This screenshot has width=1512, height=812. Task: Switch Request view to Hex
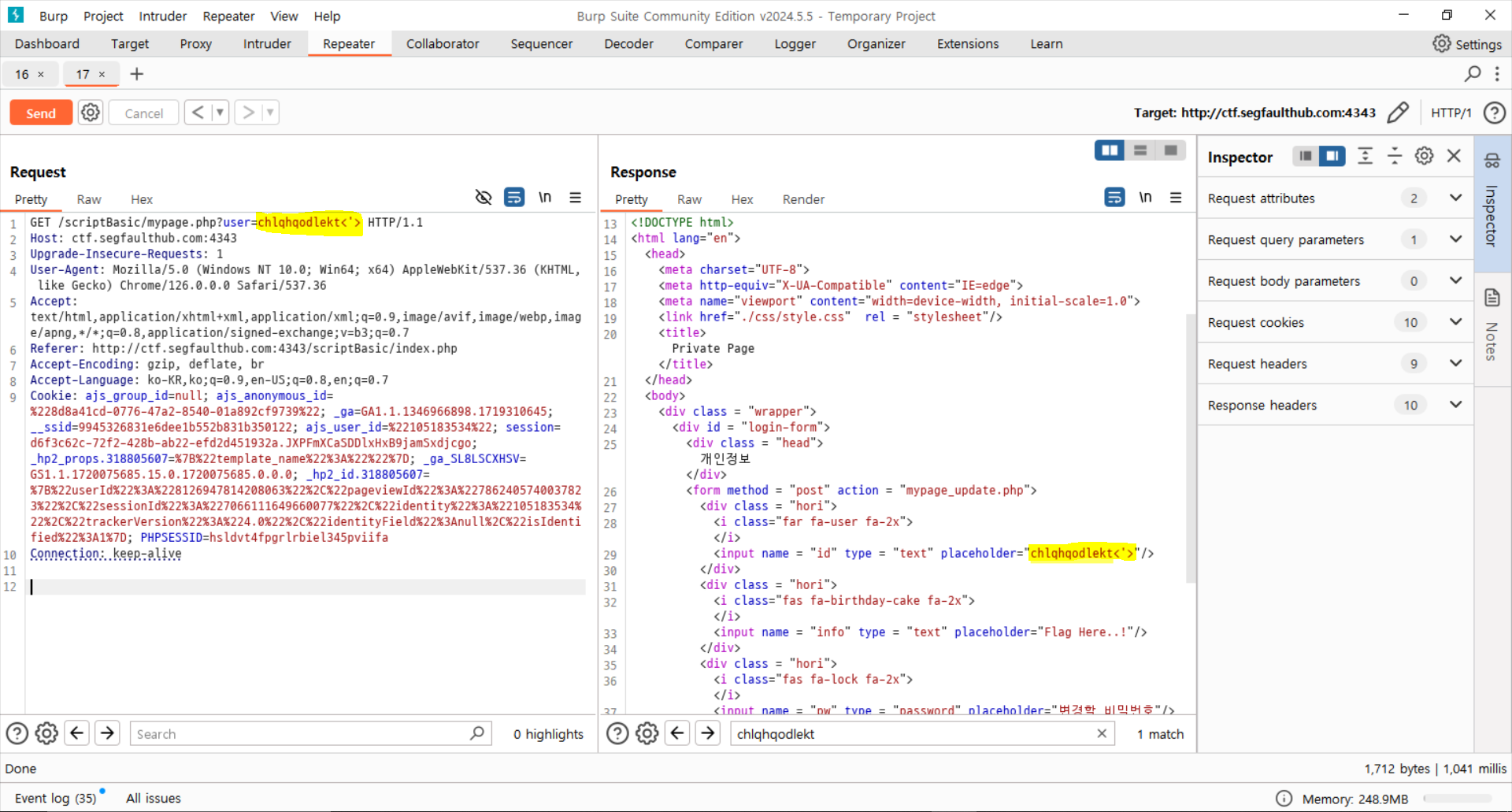(x=142, y=199)
